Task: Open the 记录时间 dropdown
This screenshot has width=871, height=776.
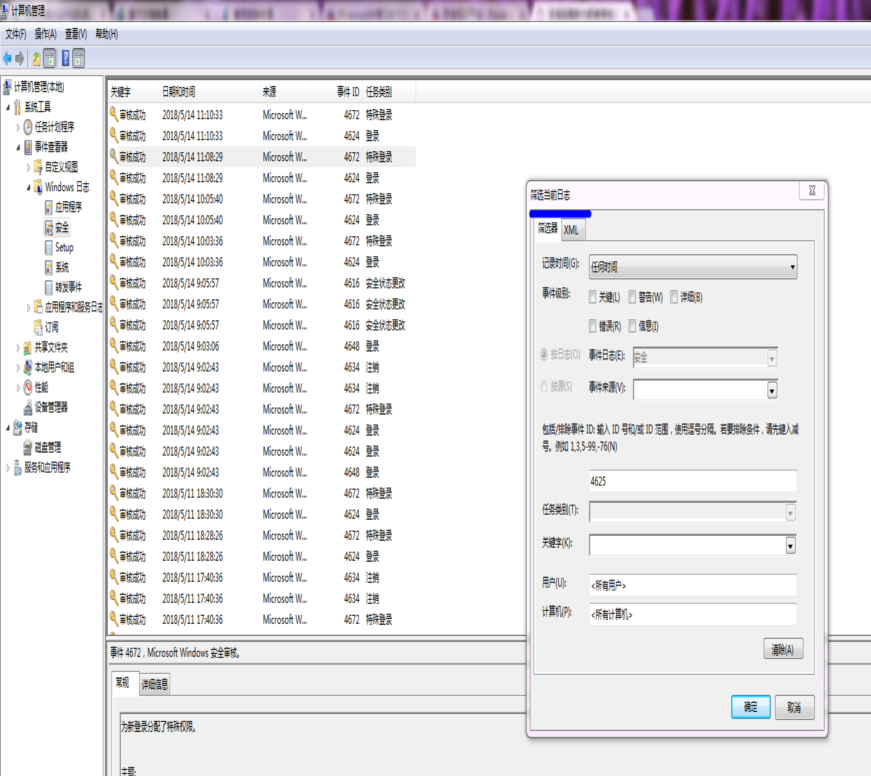Action: click(x=693, y=267)
